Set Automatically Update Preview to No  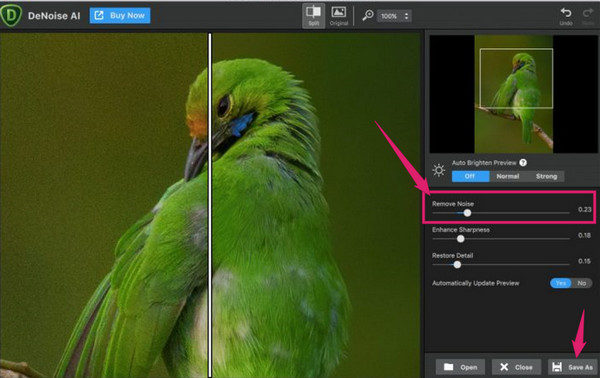tap(582, 283)
